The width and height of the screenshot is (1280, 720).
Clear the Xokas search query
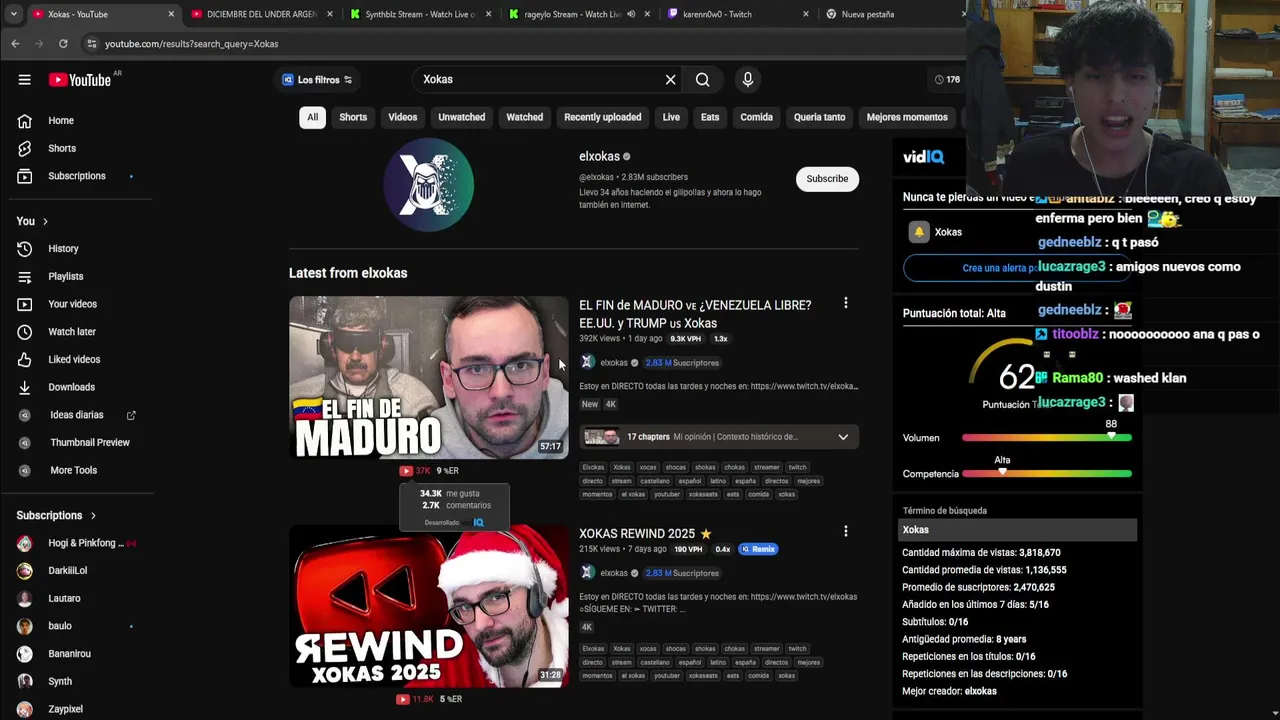tap(671, 80)
